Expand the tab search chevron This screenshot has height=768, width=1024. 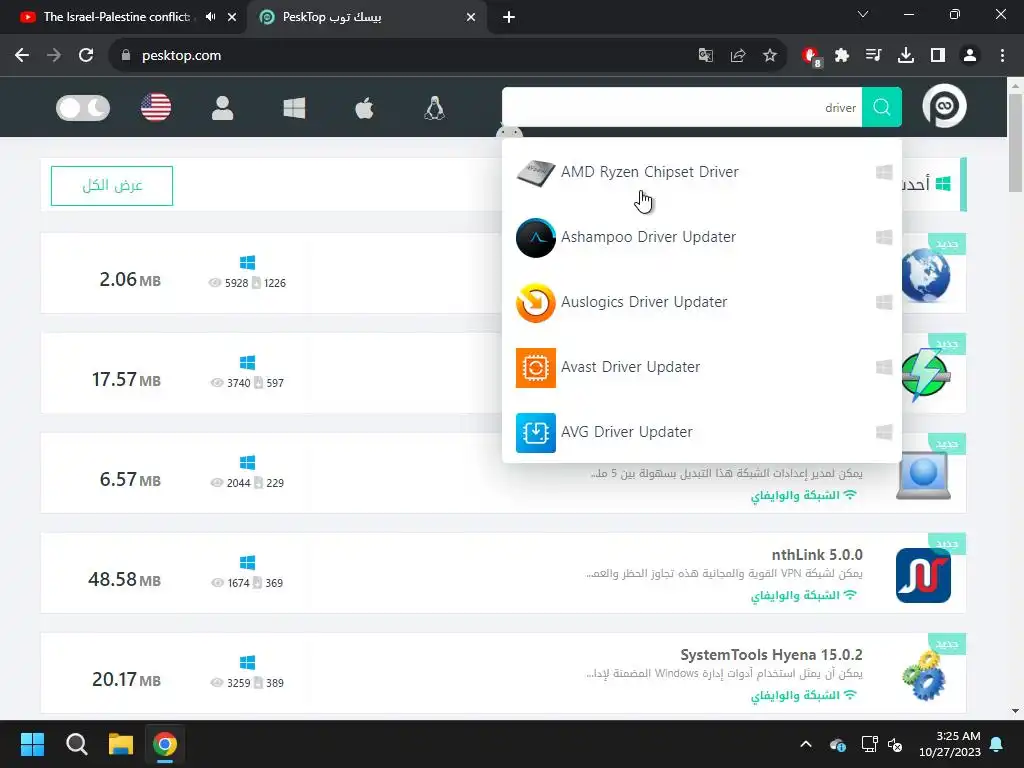(x=863, y=14)
